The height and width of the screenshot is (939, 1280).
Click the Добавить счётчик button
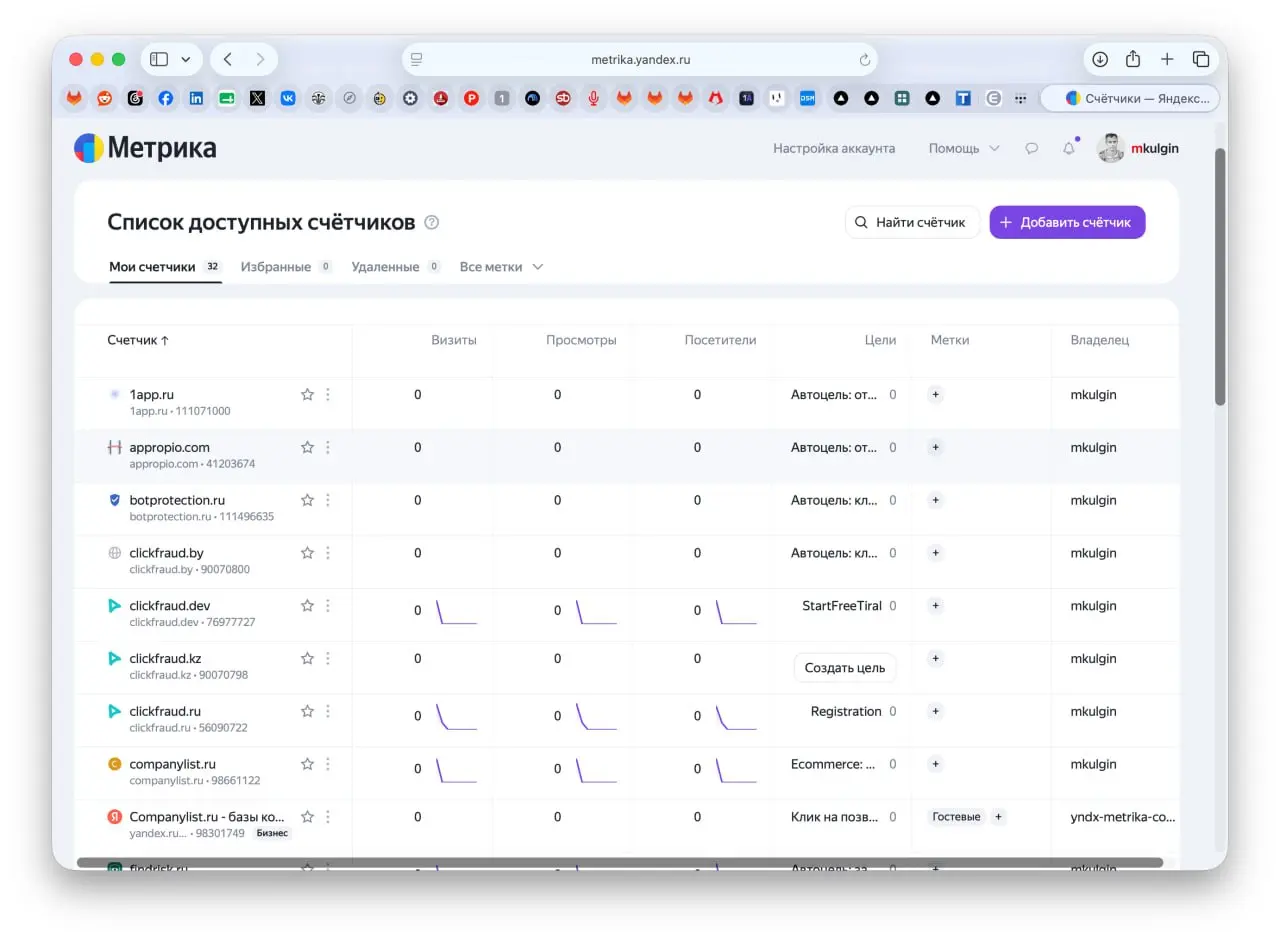coord(1067,222)
